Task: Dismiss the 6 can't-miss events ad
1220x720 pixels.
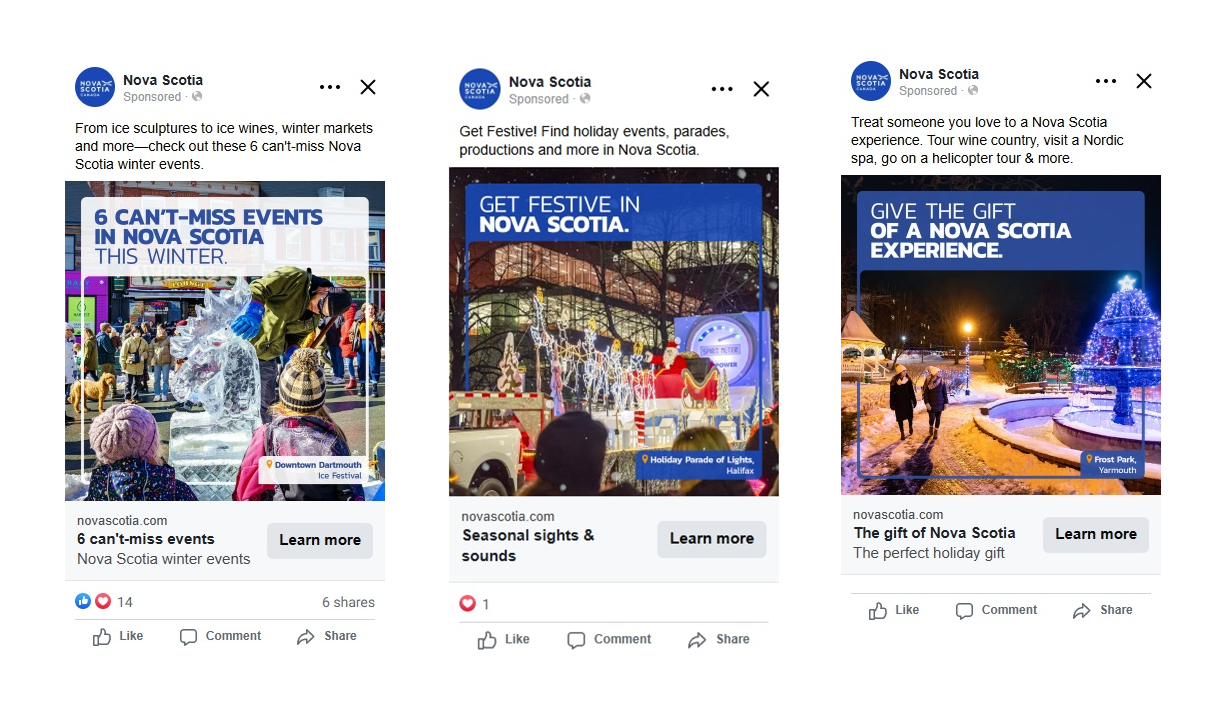Action: (368, 88)
